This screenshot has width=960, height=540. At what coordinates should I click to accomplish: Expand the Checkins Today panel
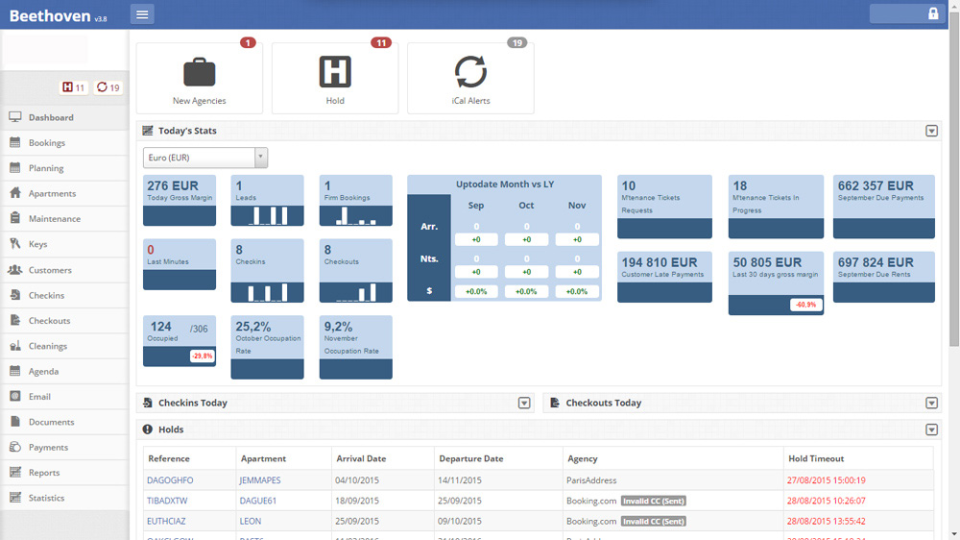pyautogui.click(x=524, y=403)
